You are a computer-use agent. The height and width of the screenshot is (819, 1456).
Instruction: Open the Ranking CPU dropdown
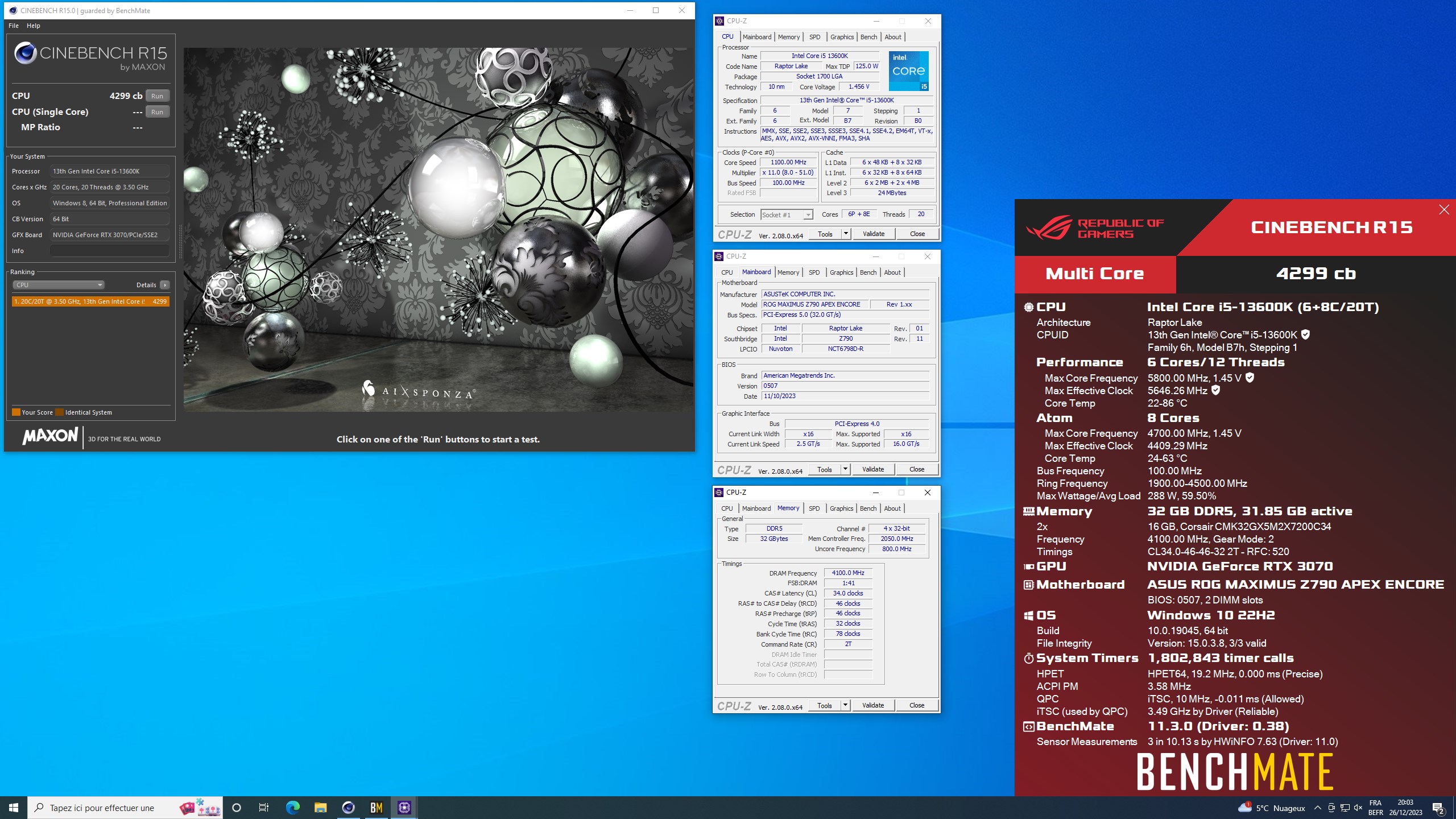59,285
